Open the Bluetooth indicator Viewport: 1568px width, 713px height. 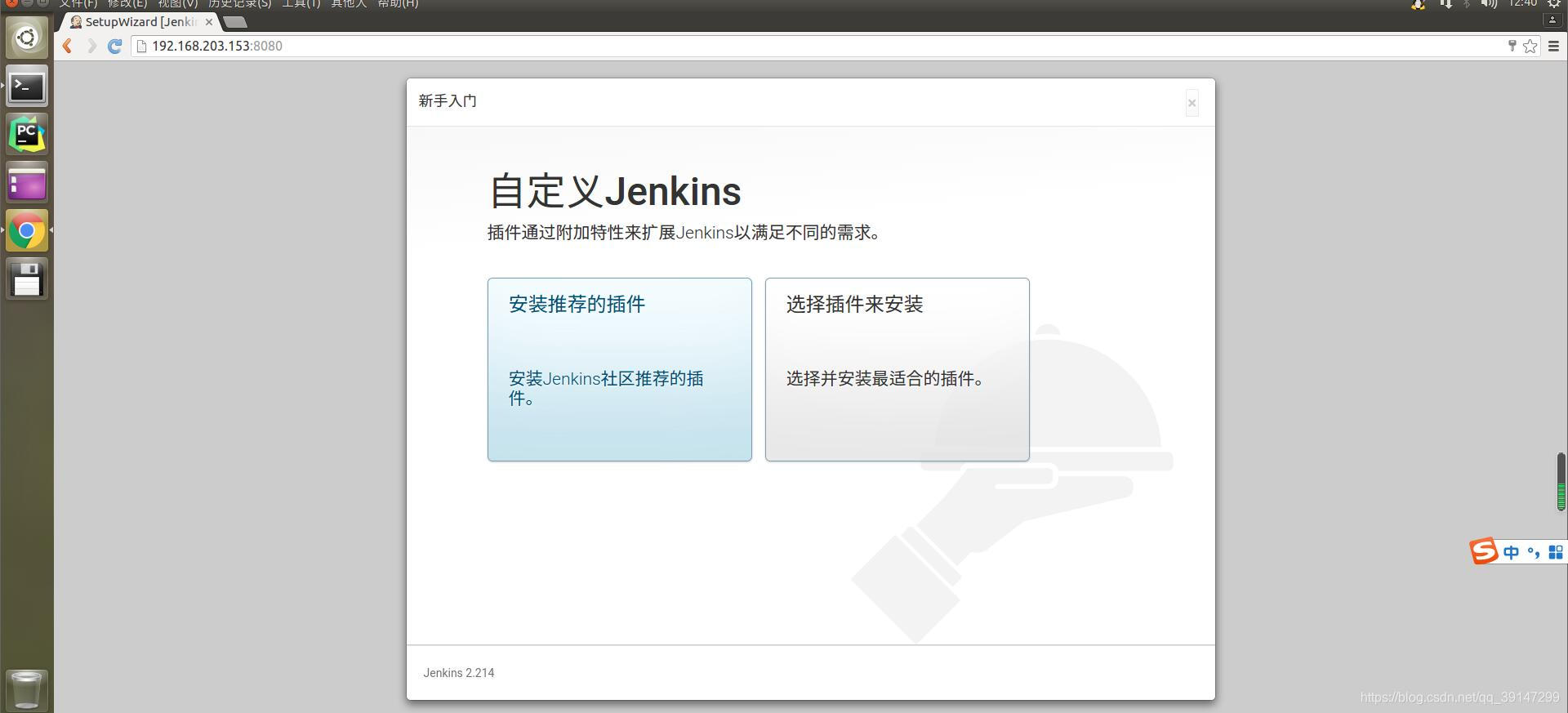coord(1467,4)
